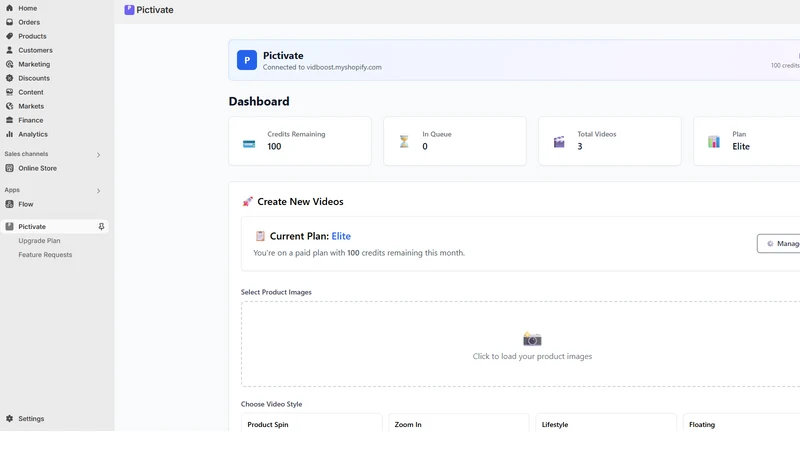
Task: Click the rocket icon beside Create New Videos
Action: (x=247, y=202)
